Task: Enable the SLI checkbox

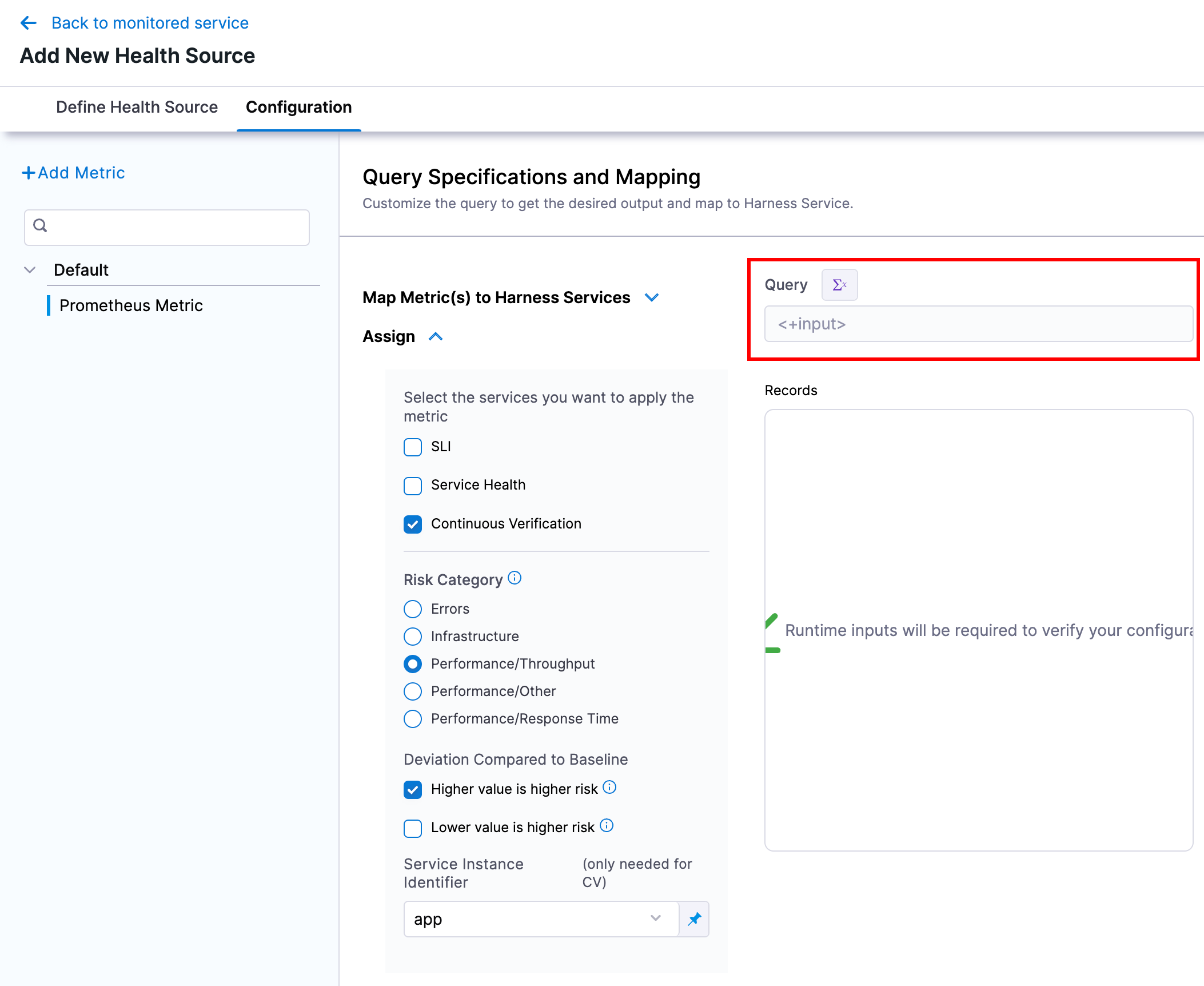Action: (x=413, y=447)
